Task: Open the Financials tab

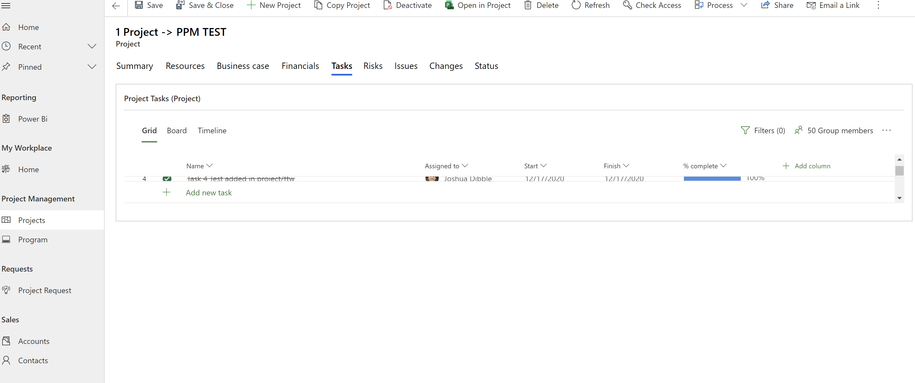Action: coord(300,66)
